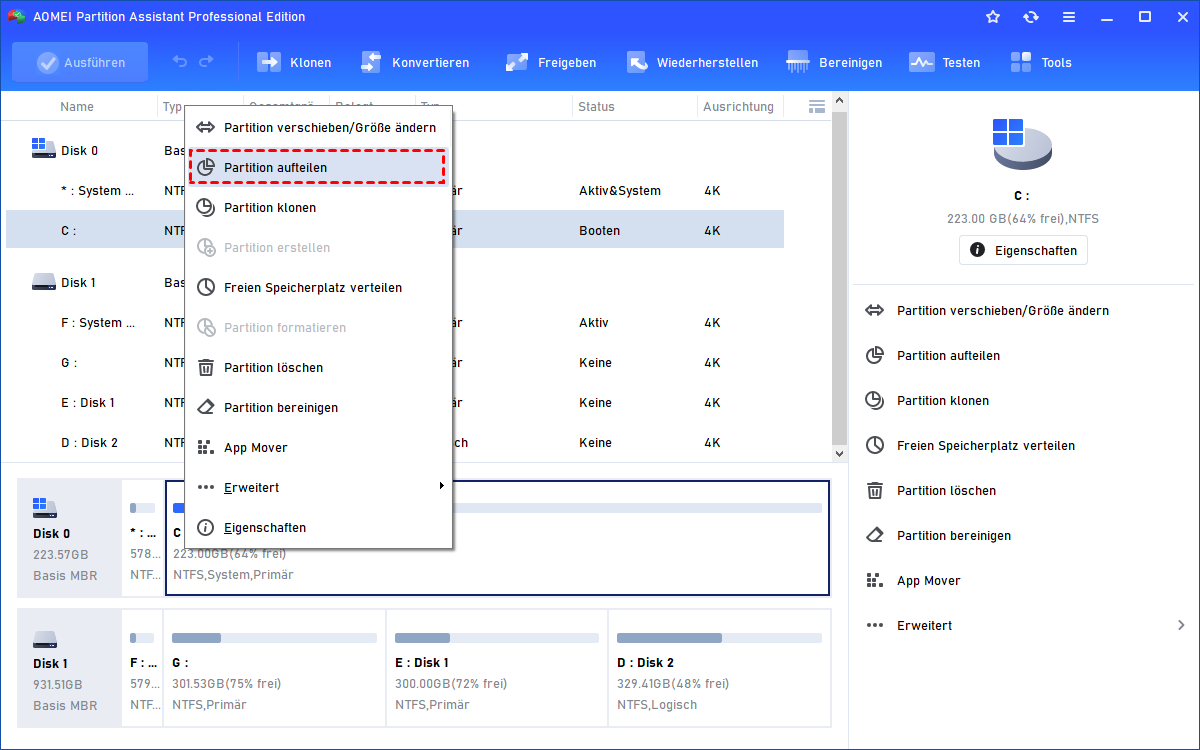Screen dimensions: 1200x750
Task: Select Disk 1 block in disk map
Action: pyautogui.click(x=69, y=668)
